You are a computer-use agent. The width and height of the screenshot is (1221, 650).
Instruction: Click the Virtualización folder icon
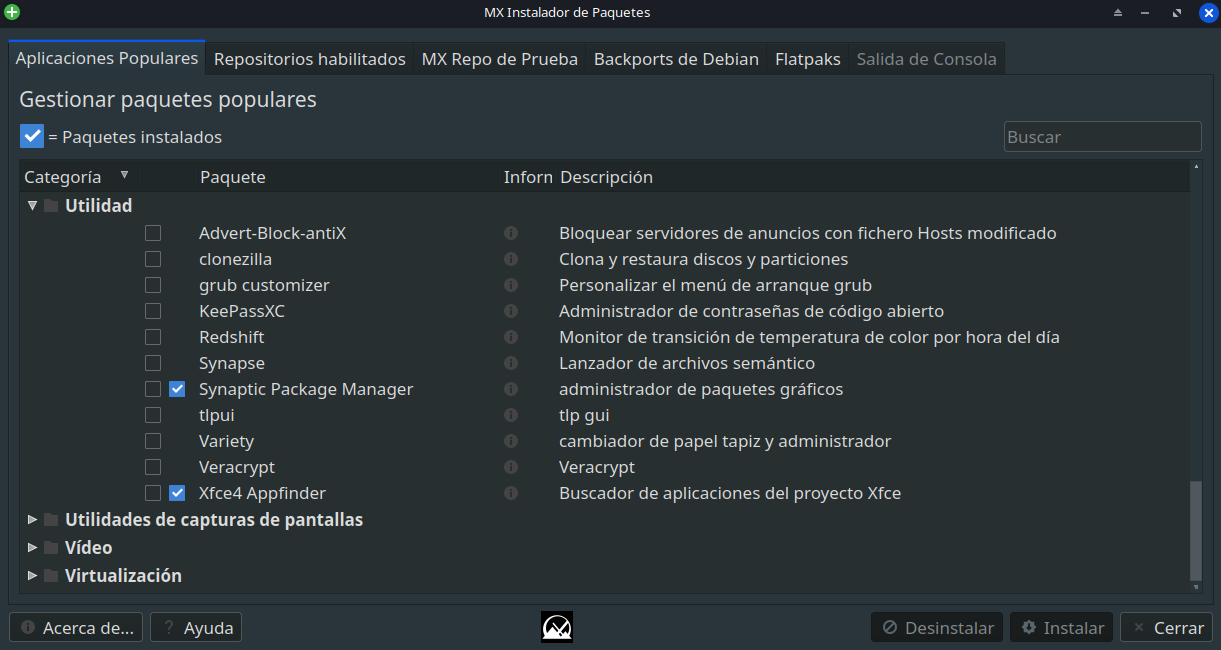click(x=51, y=576)
